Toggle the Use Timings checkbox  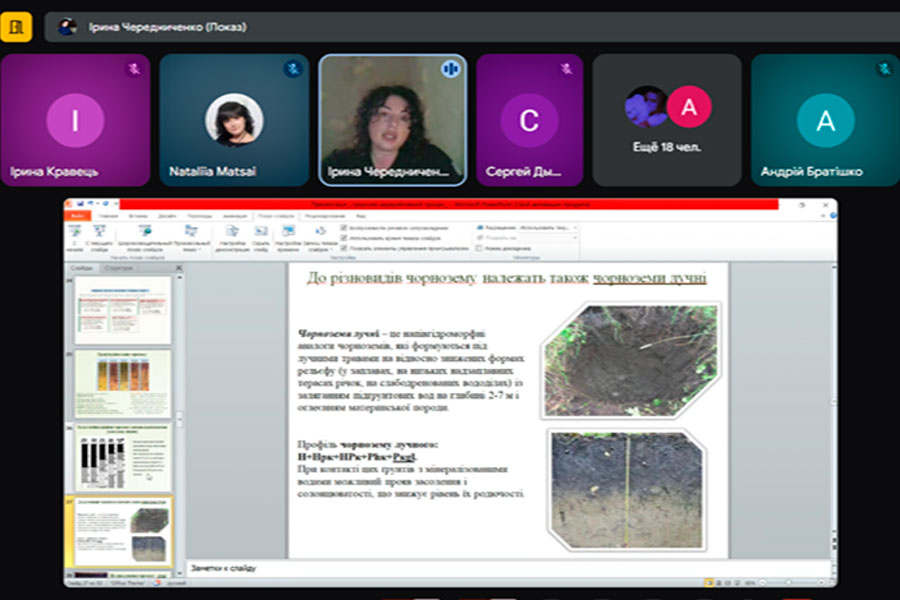345,237
